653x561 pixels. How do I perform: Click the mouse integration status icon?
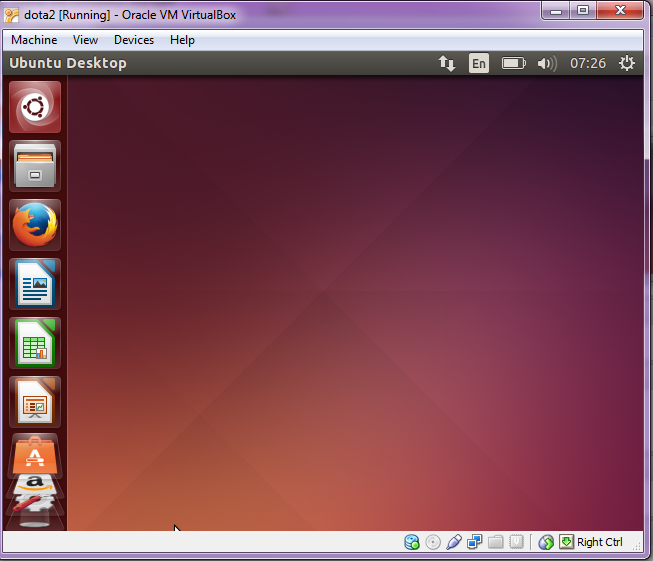pyautogui.click(x=546, y=542)
